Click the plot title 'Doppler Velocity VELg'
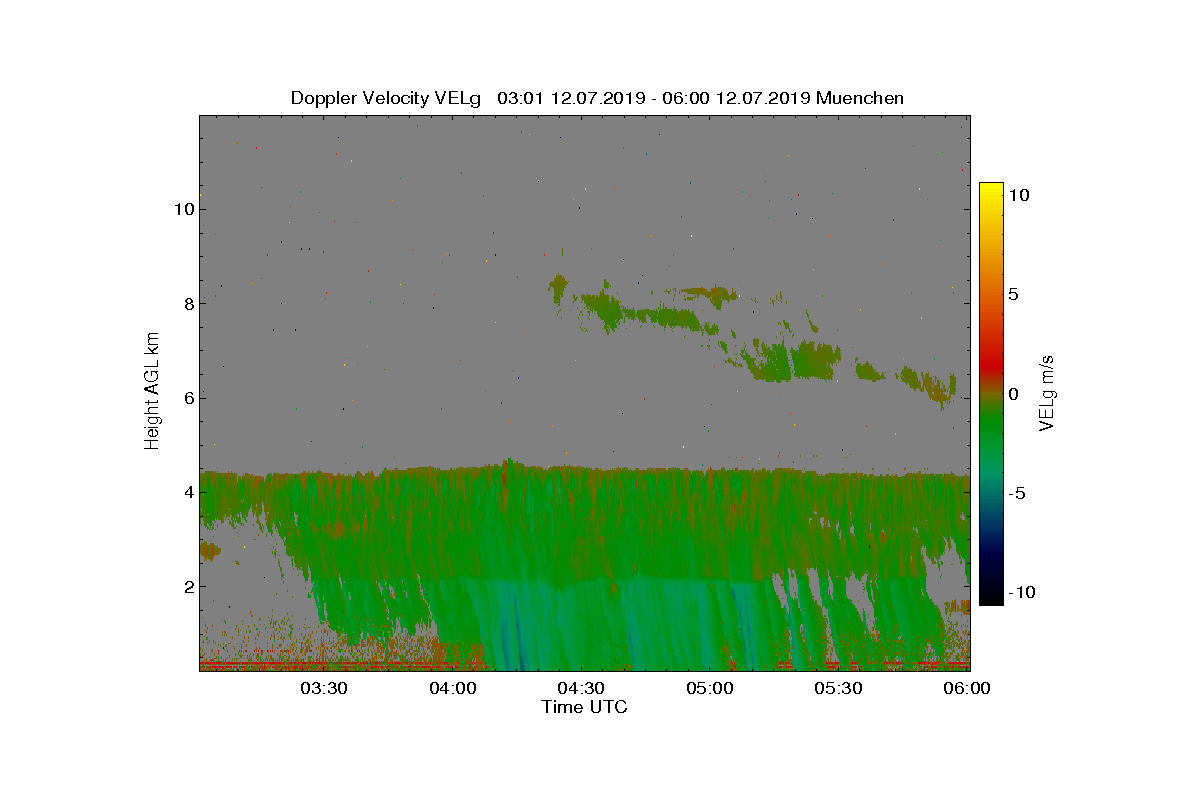Screen dimensions: 1200x800 [386, 98]
